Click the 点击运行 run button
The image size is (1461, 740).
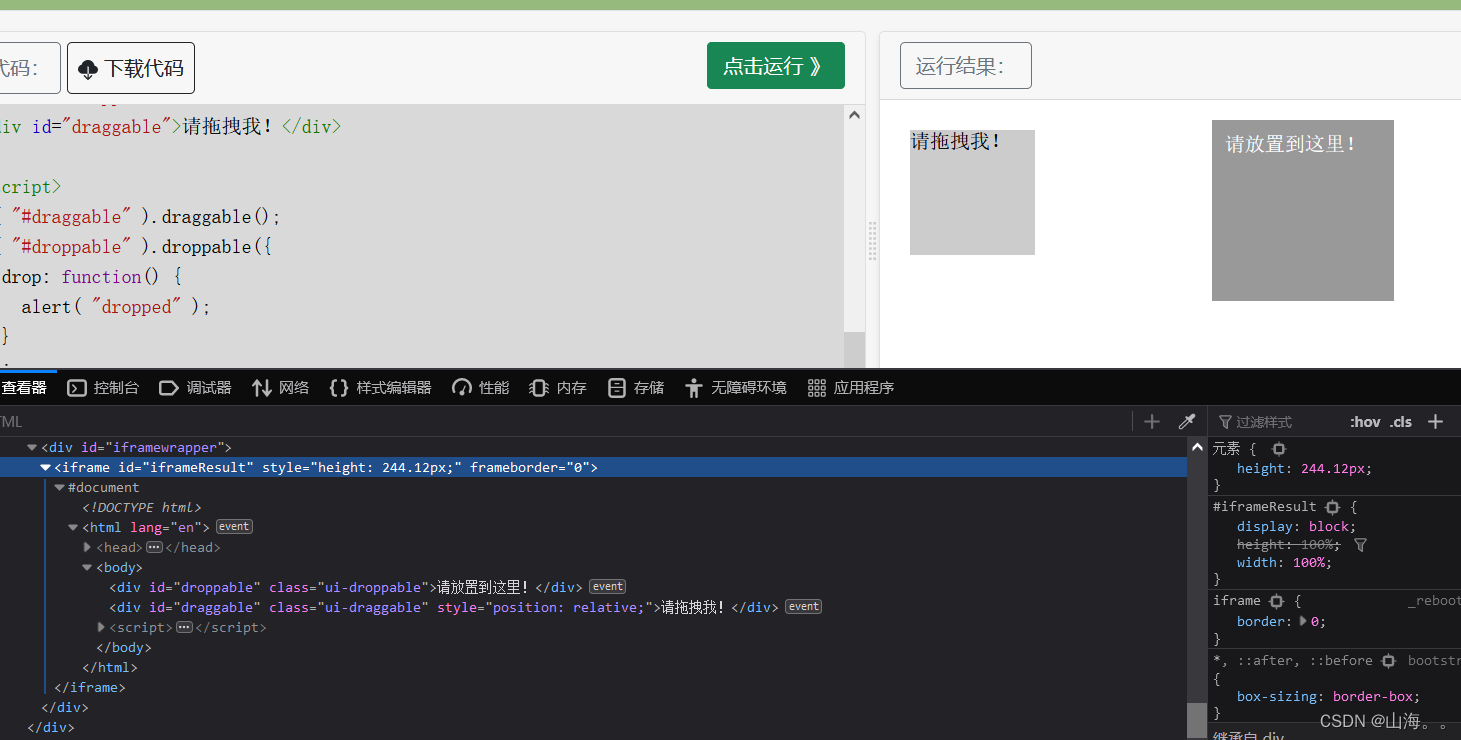click(x=776, y=64)
